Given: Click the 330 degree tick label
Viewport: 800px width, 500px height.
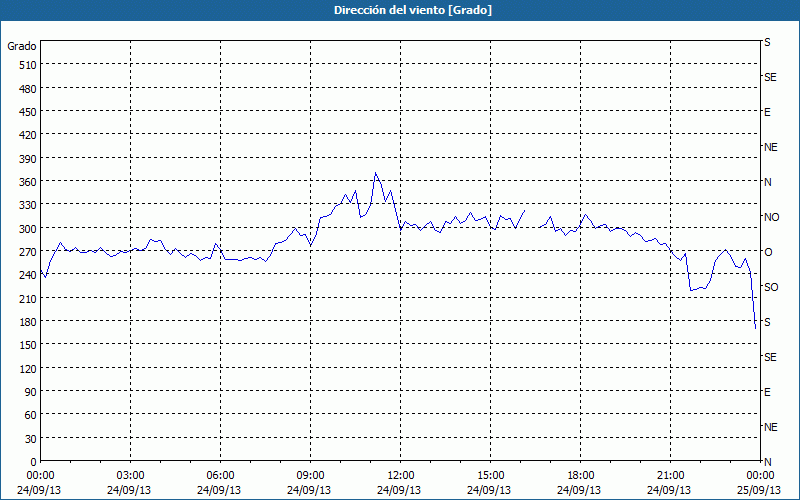Looking at the screenshot, I should [x=29, y=205].
